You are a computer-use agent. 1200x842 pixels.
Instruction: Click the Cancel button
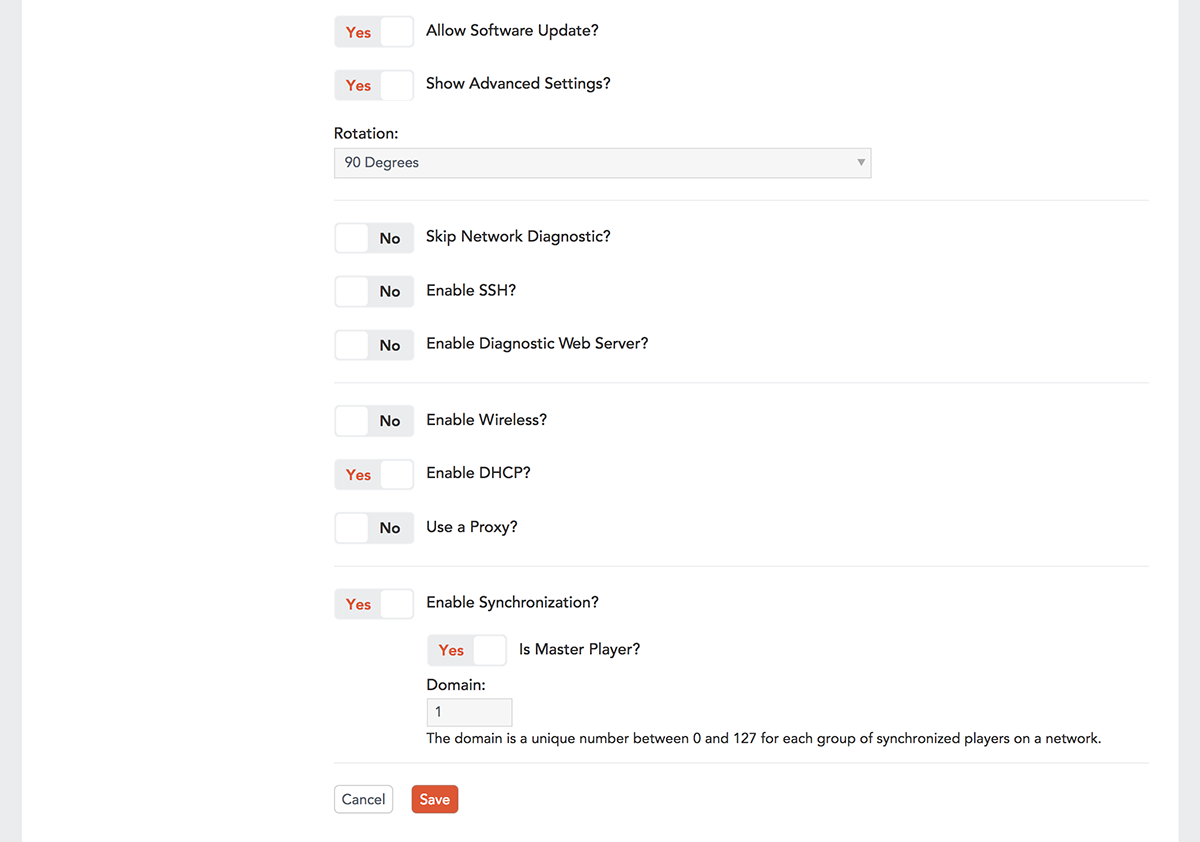pyautogui.click(x=363, y=799)
